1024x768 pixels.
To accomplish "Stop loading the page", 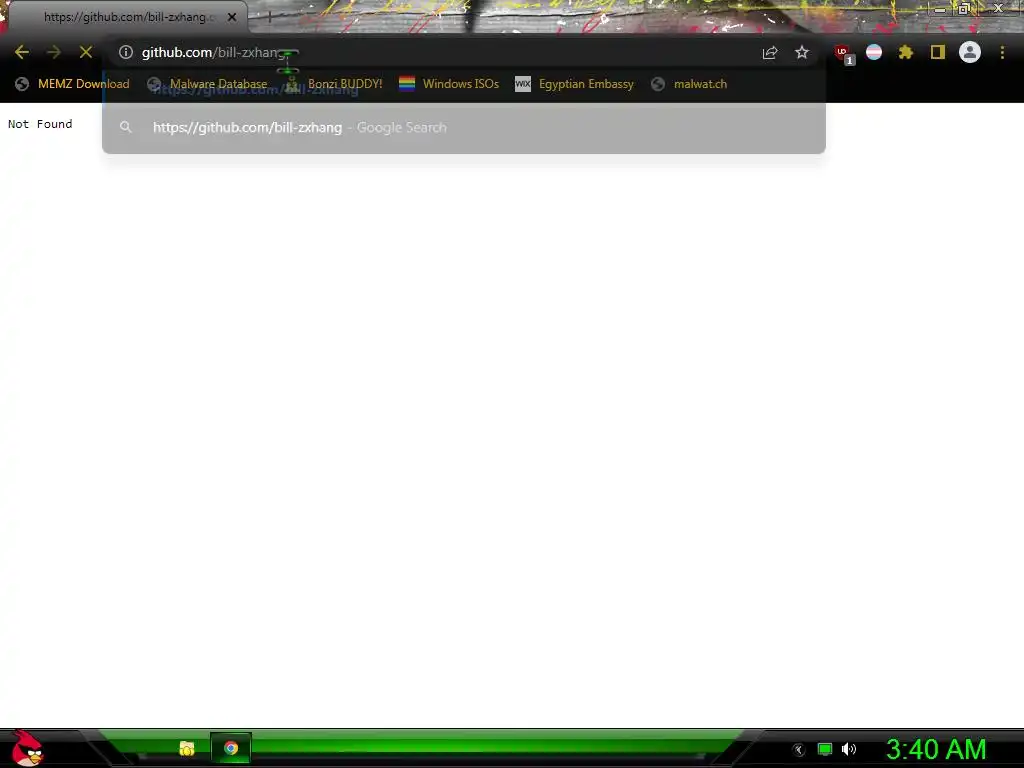I will pyautogui.click(x=86, y=52).
